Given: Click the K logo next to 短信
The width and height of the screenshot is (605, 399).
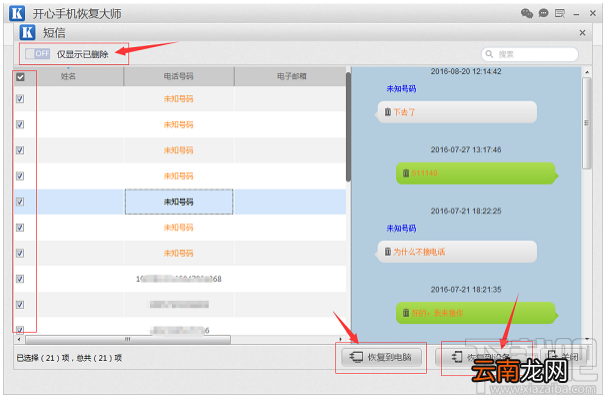Looking at the screenshot, I should [x=27, y=32].
